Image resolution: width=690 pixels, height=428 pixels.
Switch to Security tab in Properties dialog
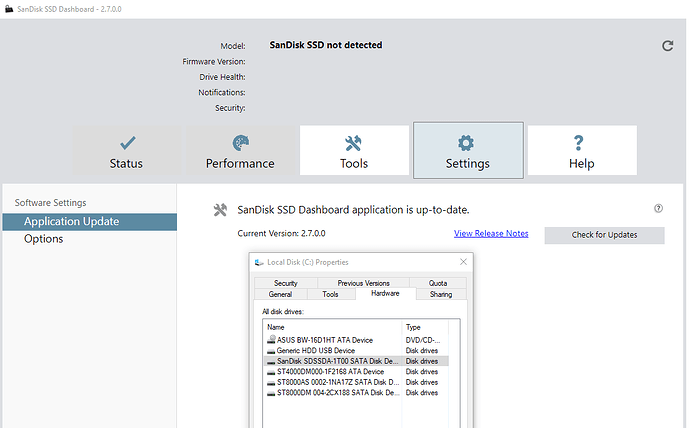coord(286,283)
